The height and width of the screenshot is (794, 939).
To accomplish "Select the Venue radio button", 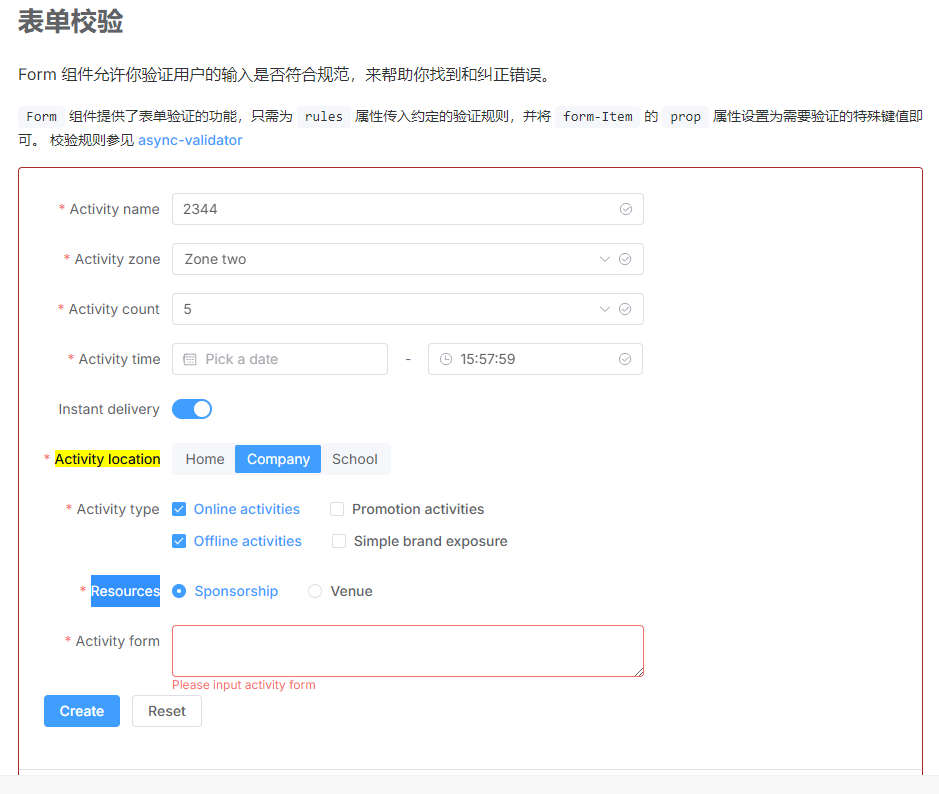I will point(315,591).
